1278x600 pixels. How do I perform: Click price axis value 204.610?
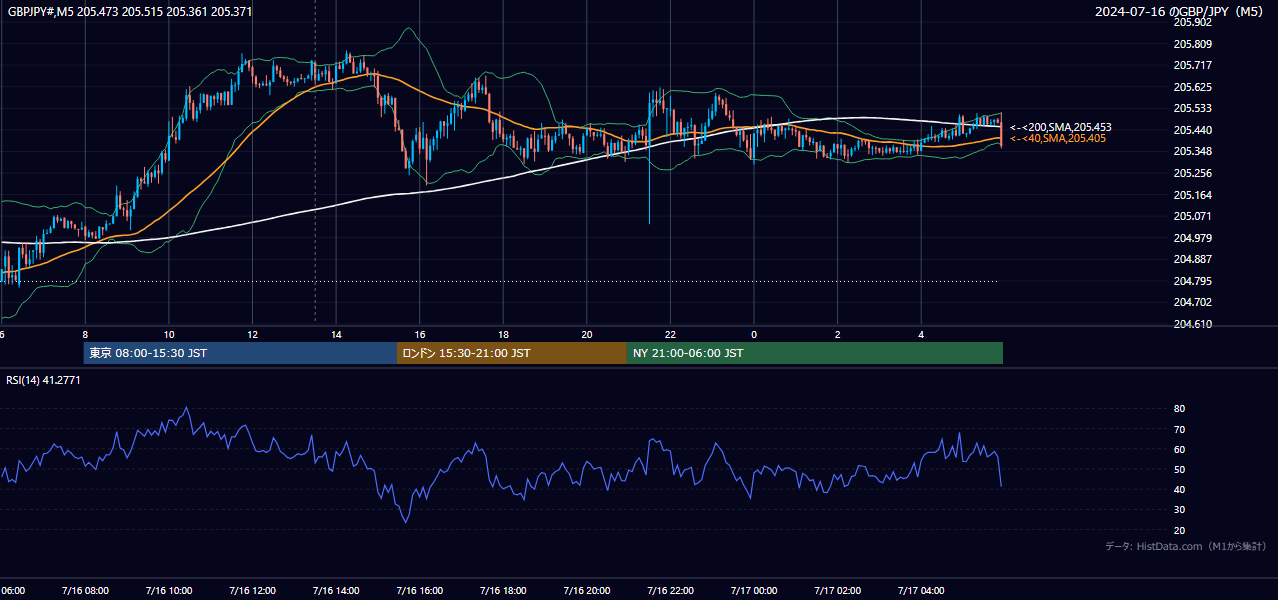1192,324
